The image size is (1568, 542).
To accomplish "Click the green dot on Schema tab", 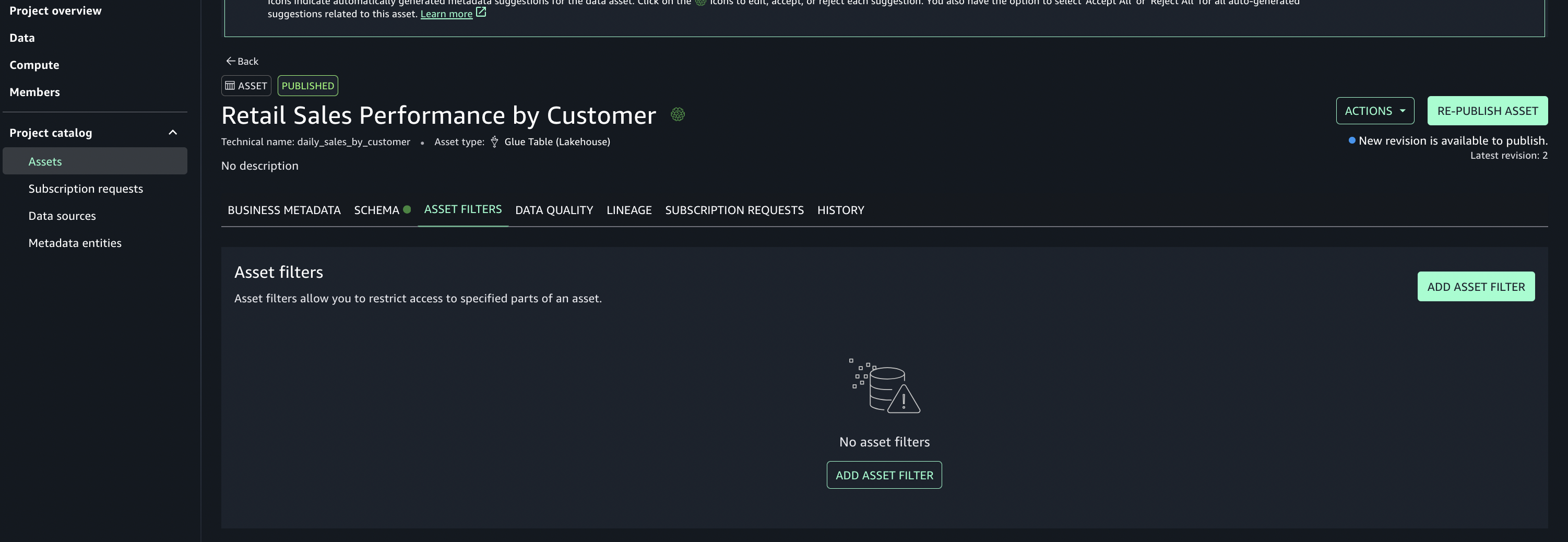I will tap(407, 209).
